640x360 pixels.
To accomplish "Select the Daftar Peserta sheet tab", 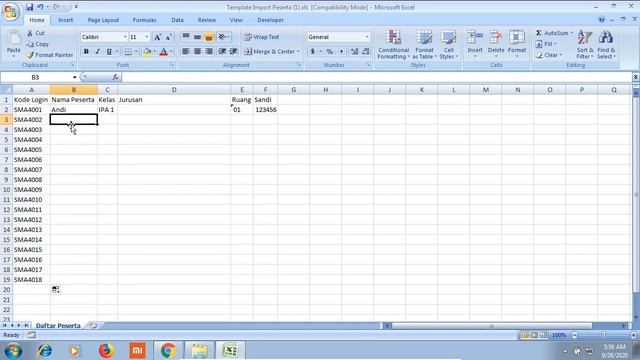I will click(x=58, y=325).
